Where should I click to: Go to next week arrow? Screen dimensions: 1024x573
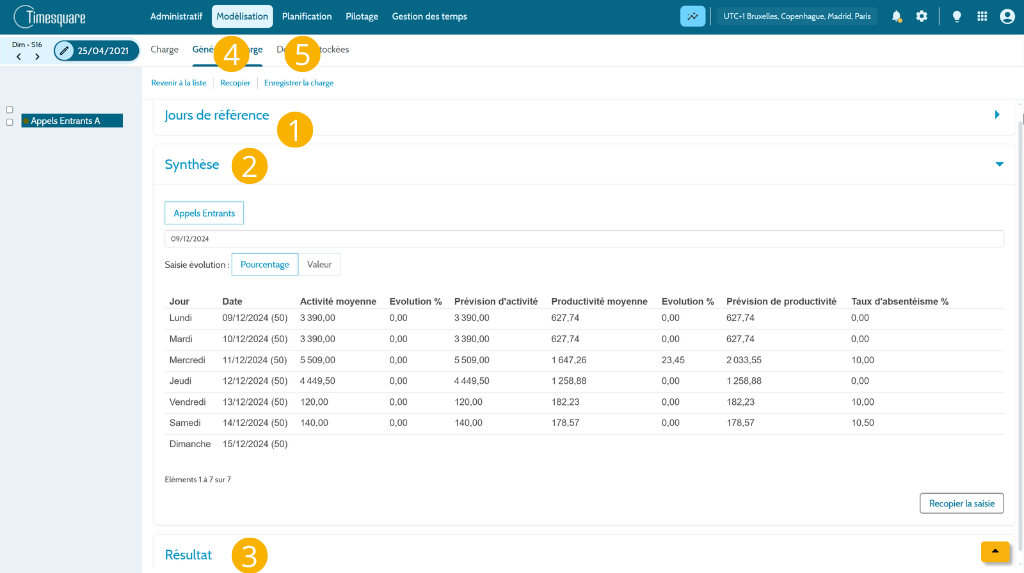point(37,57)
